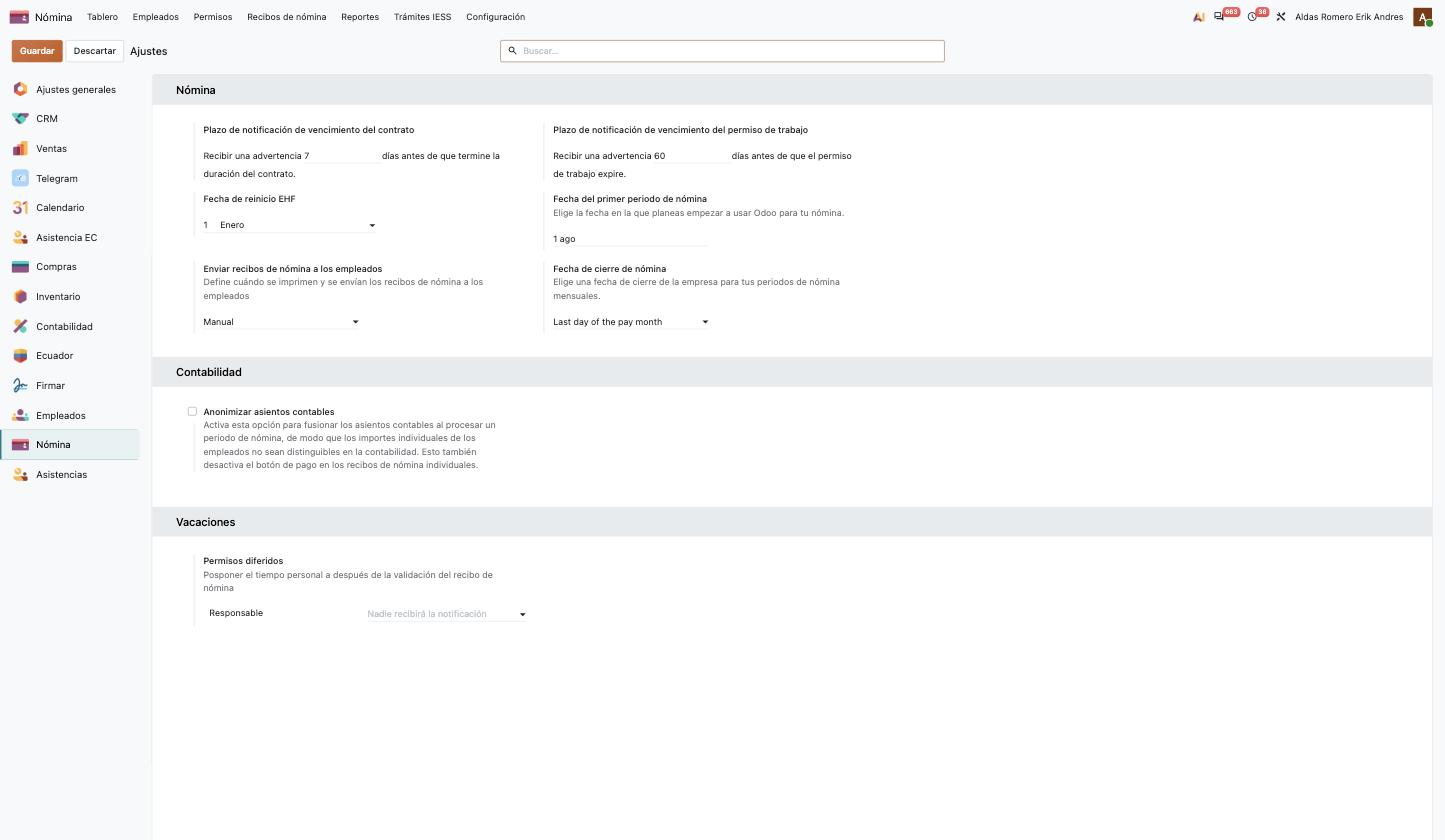The height and width of the screenshot is (840, 1445).
Task: Open the Responsable dropdown field
Action: tap(446, 614)
